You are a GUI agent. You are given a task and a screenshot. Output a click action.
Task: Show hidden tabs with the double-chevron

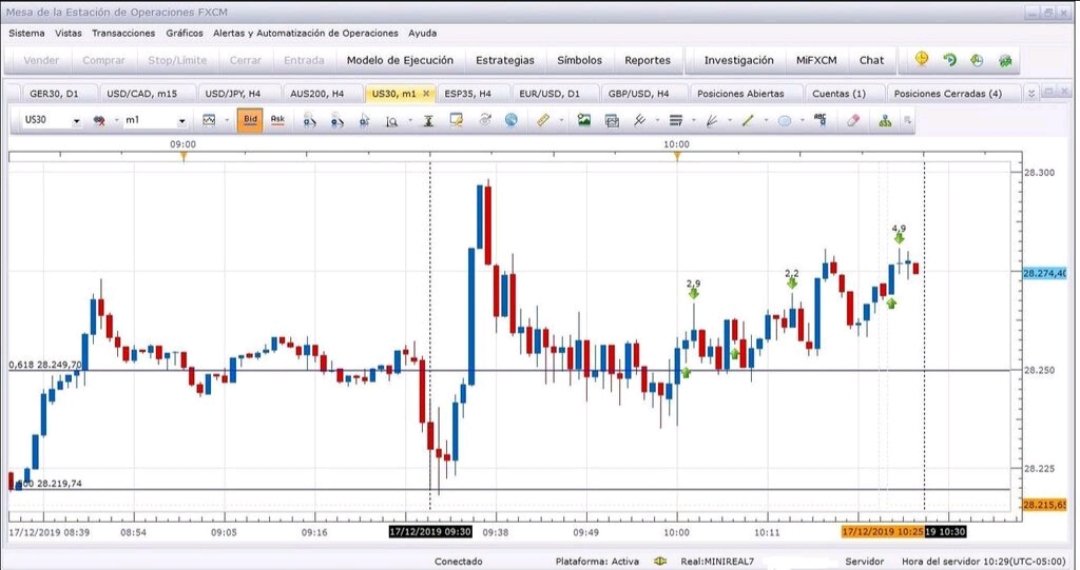(x=1031, y=94)
